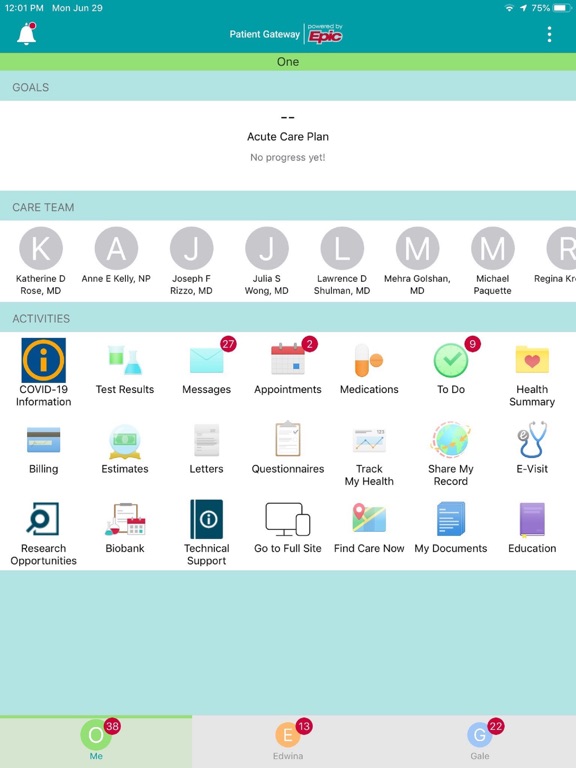Tap the 12:01 PM status bar clock
The width and height of the screenshot is (576, 768).
tap(24, 8)
